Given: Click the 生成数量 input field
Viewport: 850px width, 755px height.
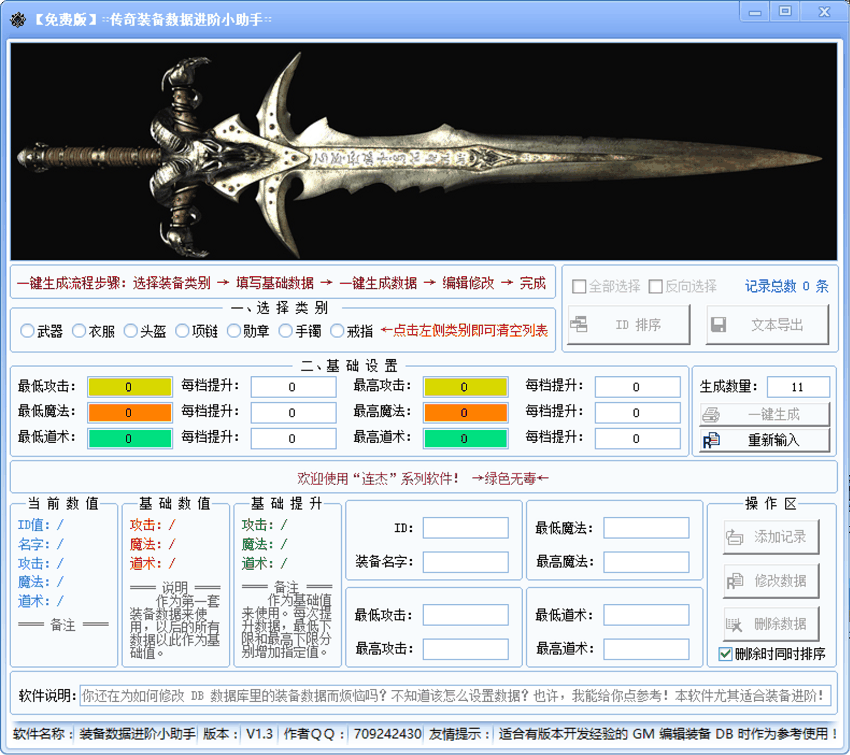Looking at the screenshot, I should (798, 387).
